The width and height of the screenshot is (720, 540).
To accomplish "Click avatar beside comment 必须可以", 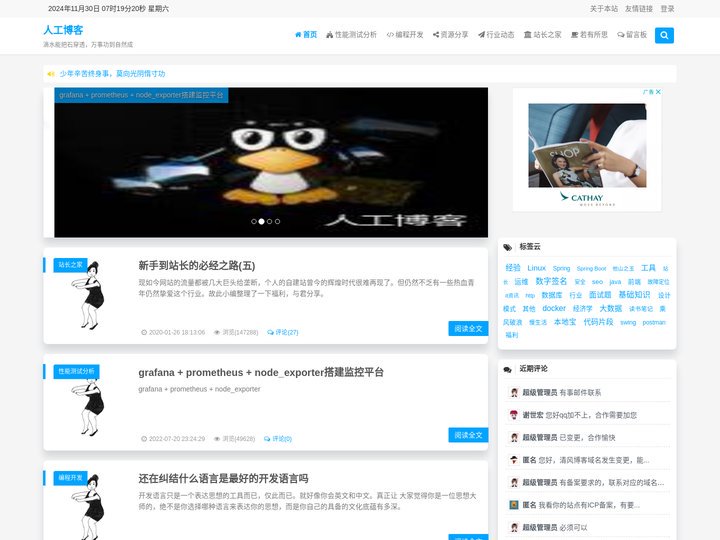I will click(514, 528).
